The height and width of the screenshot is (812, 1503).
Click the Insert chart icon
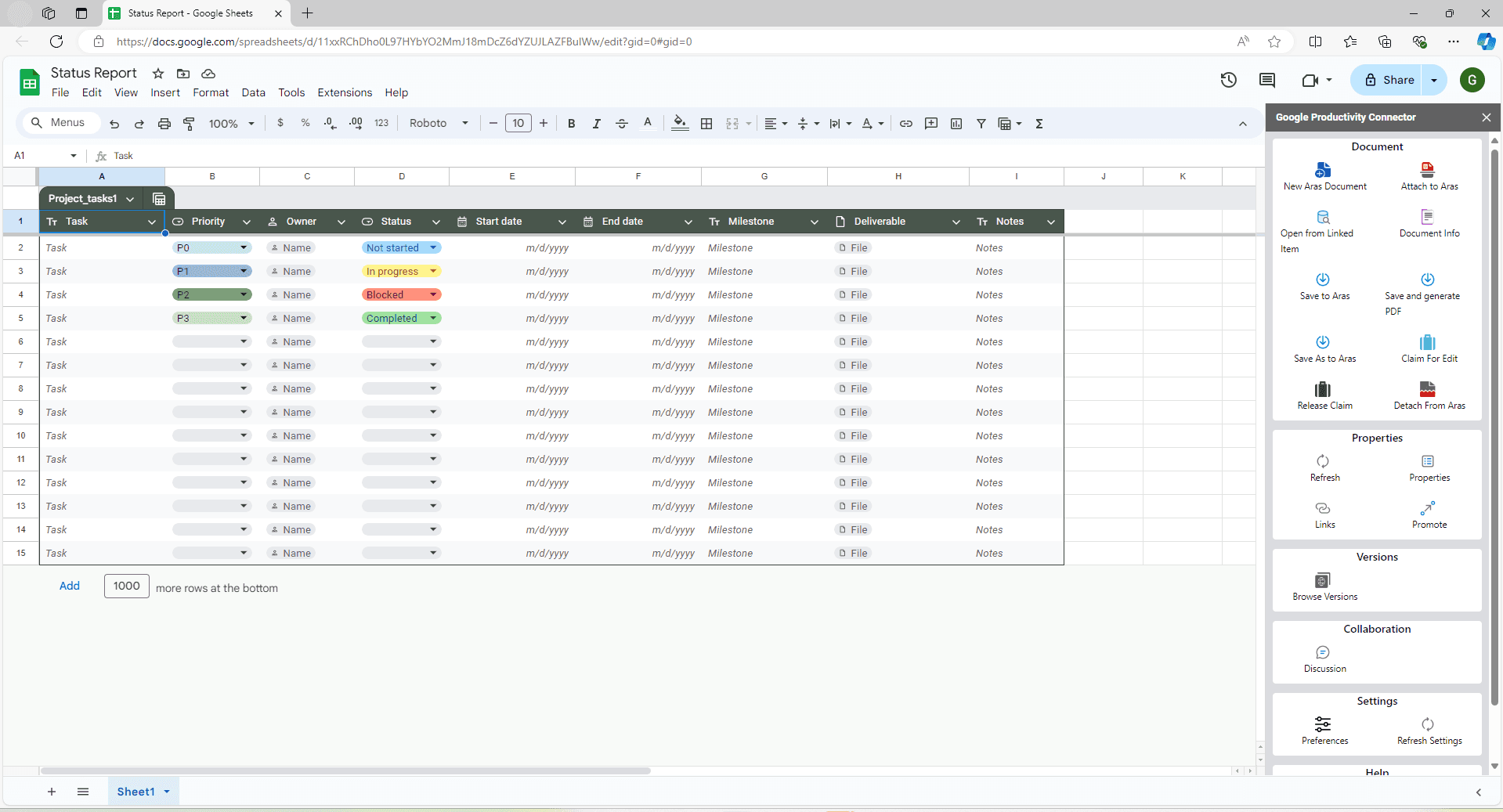pyautogui.click(x=956, y=124)
